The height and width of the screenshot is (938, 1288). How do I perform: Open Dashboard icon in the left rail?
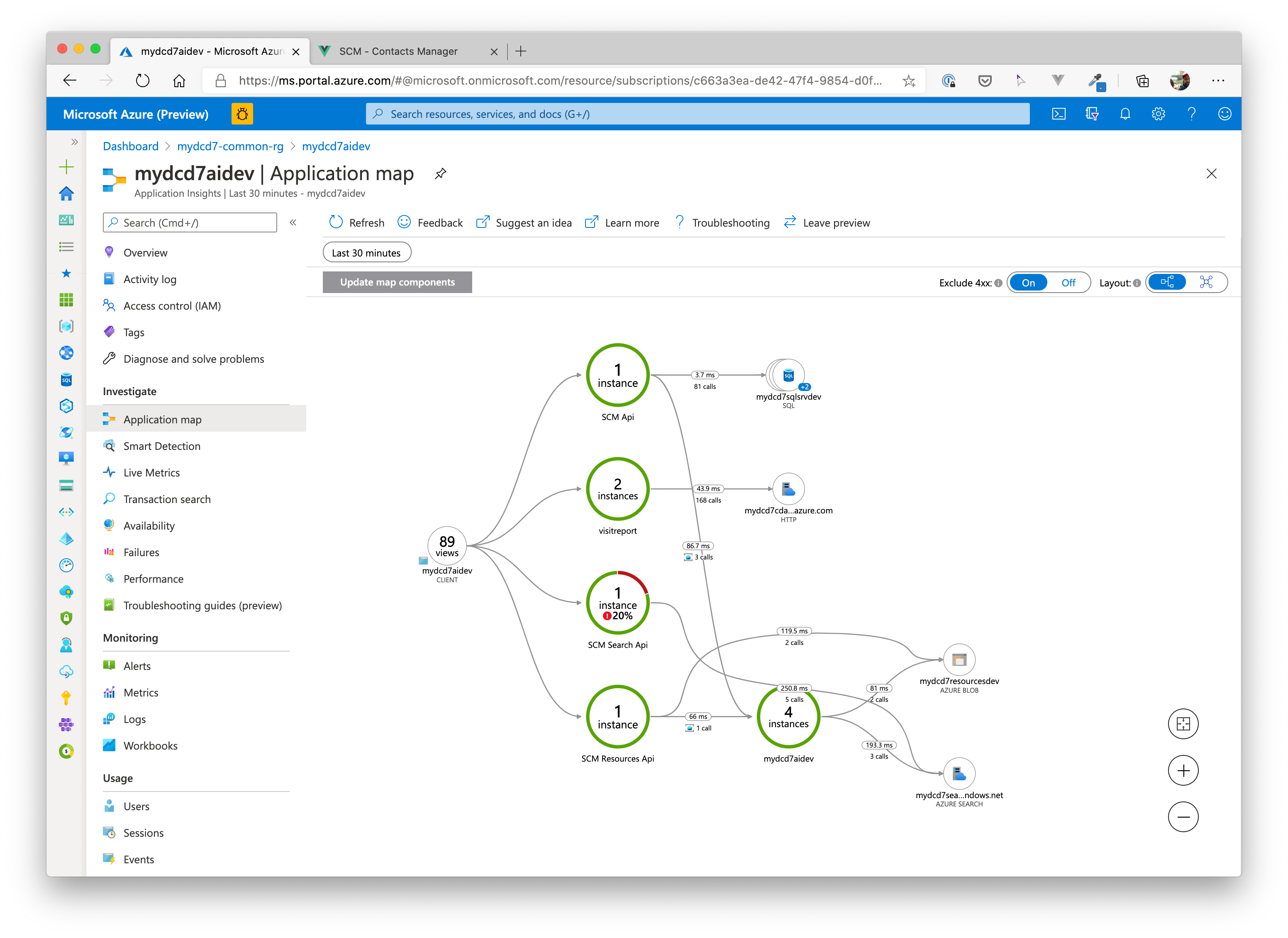pos(66,220)
